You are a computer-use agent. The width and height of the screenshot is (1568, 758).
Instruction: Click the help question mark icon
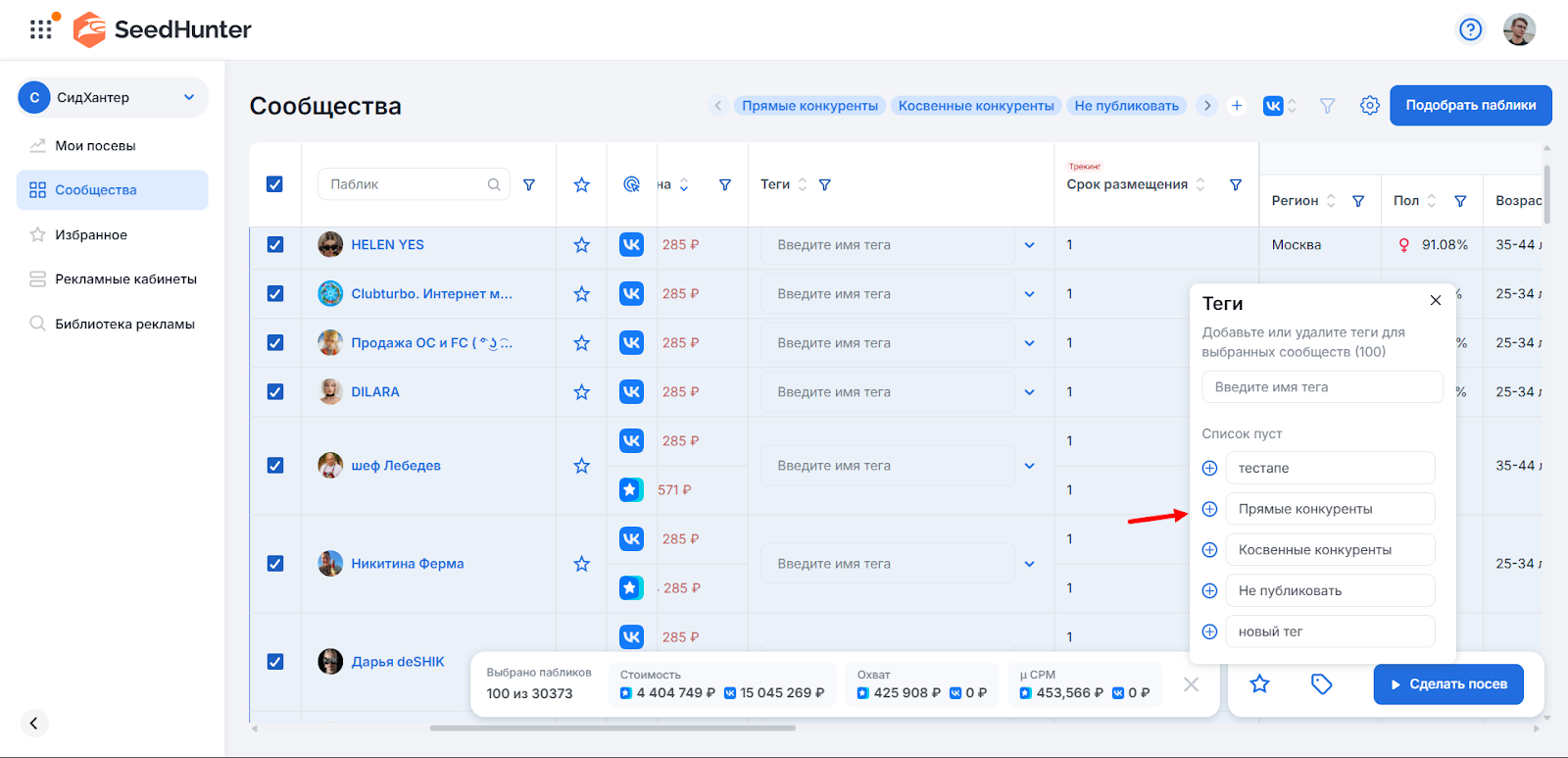coord(1470,29)
